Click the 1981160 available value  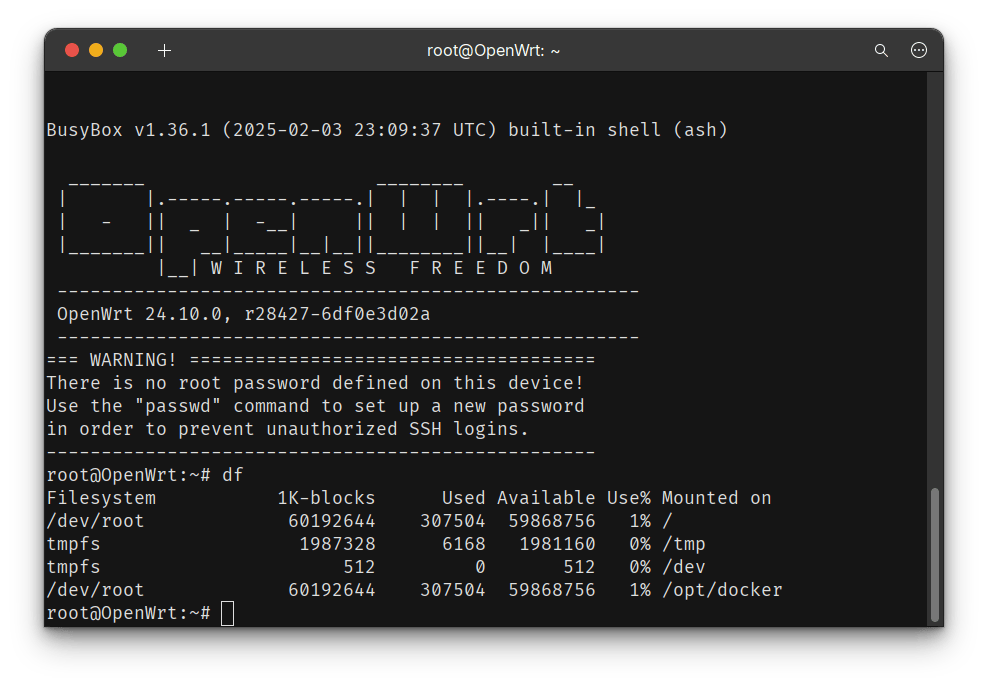pyautogui.click(x=557, y=544)
